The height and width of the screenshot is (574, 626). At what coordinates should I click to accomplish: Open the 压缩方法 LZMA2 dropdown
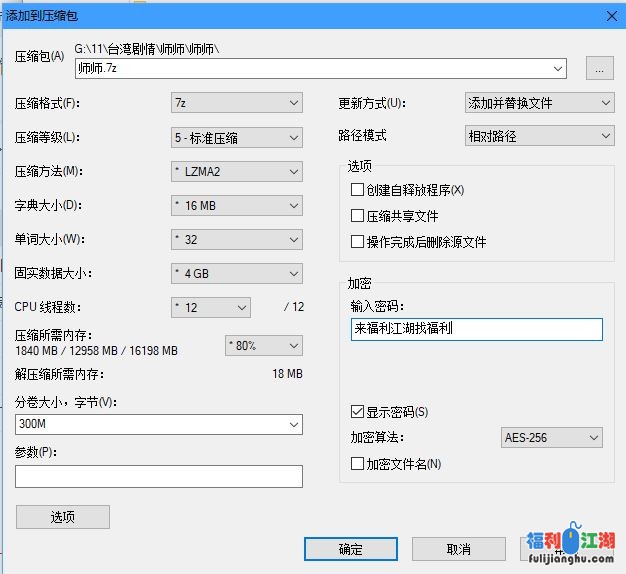pyautogui.click(x=236, y=171)
